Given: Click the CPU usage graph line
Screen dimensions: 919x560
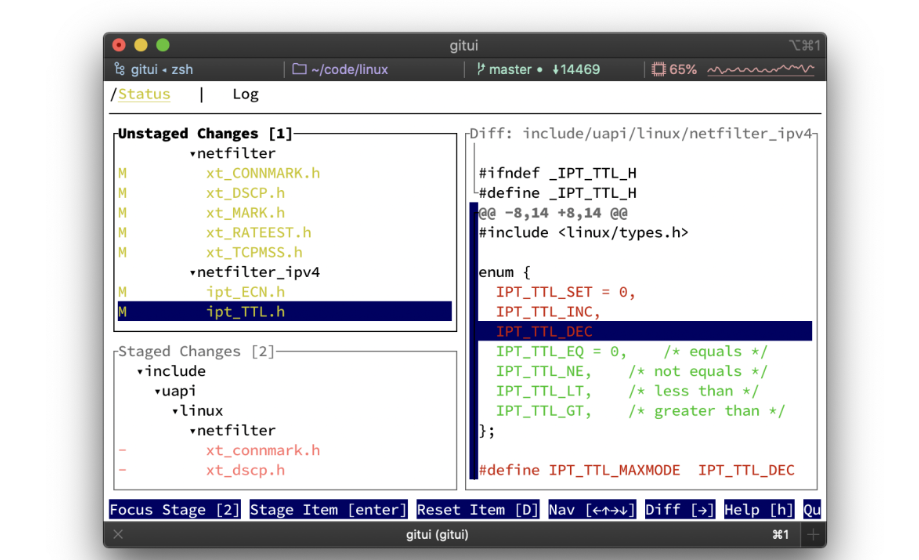Looking at the screenshot, I should tap(761, 70).
